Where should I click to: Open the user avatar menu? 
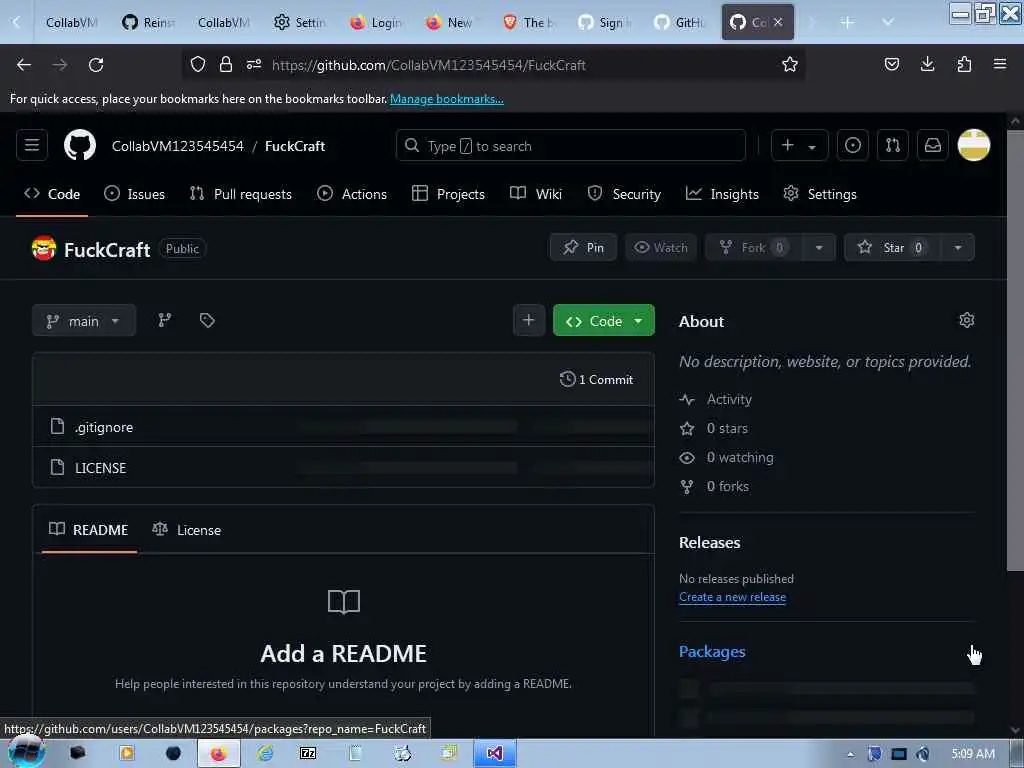coord(974,145)
